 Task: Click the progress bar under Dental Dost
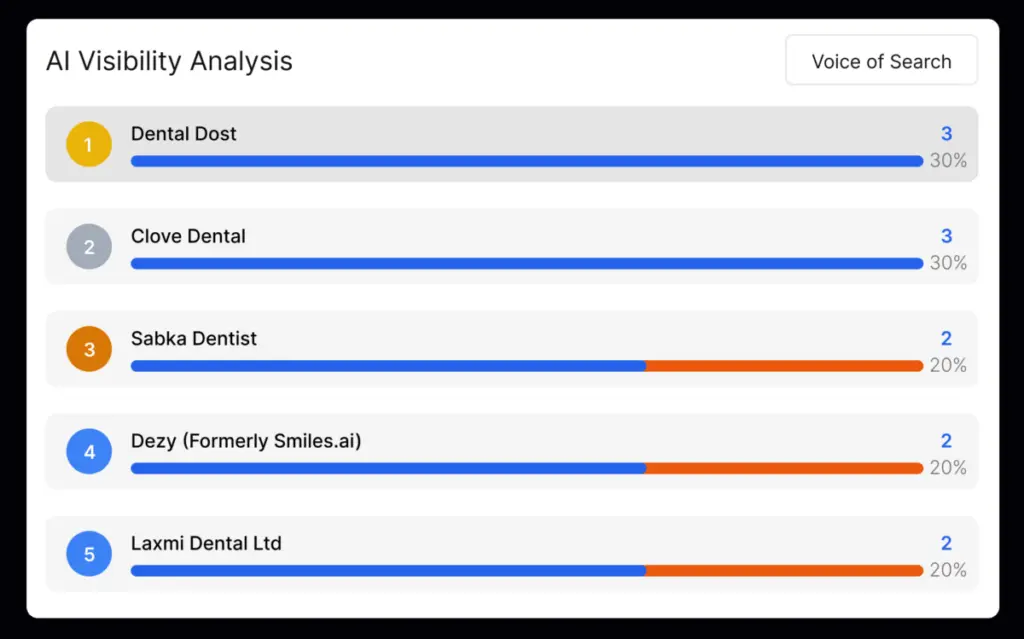(525, 160)
